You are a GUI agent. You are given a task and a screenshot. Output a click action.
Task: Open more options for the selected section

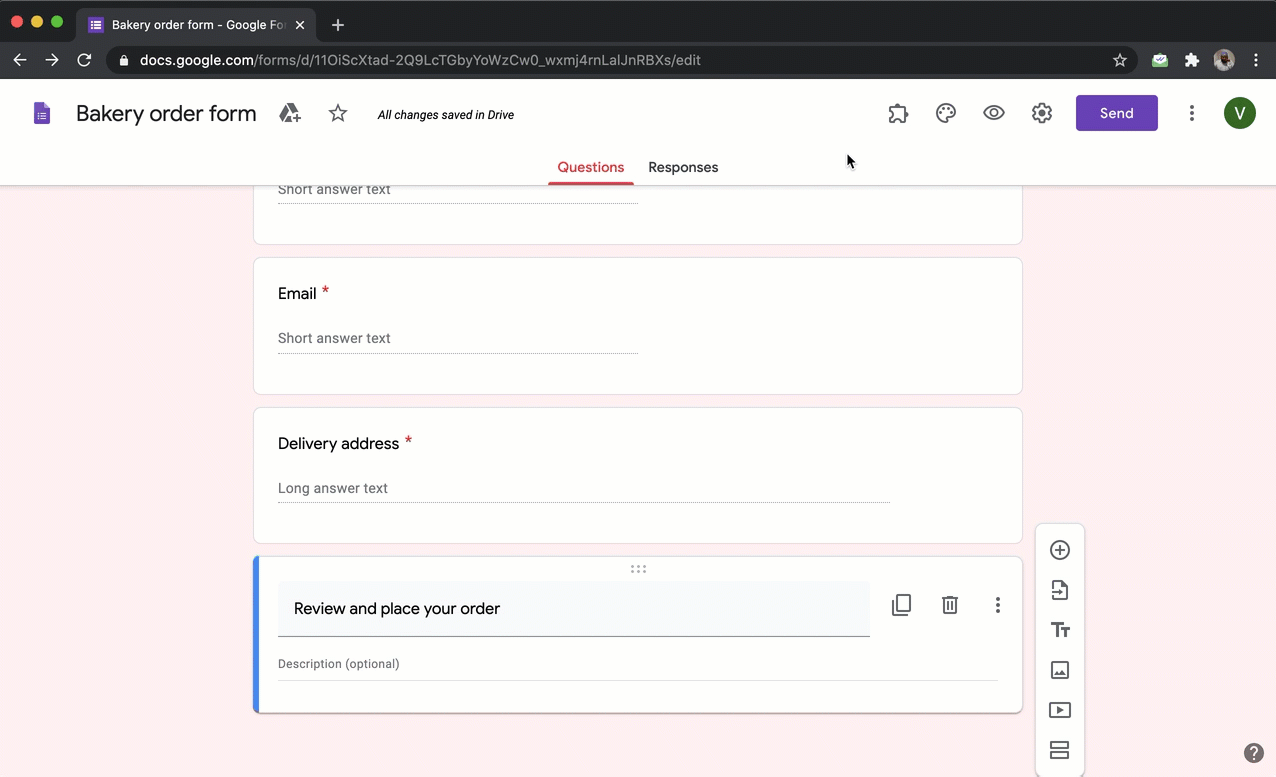997,604
